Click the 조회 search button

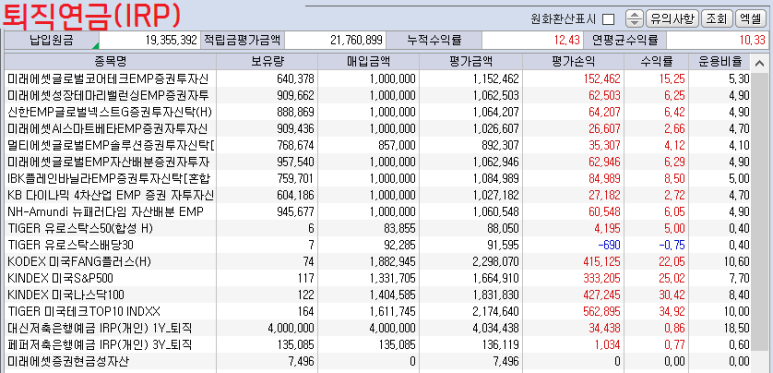pyautogui.click(x=716, y=19)
